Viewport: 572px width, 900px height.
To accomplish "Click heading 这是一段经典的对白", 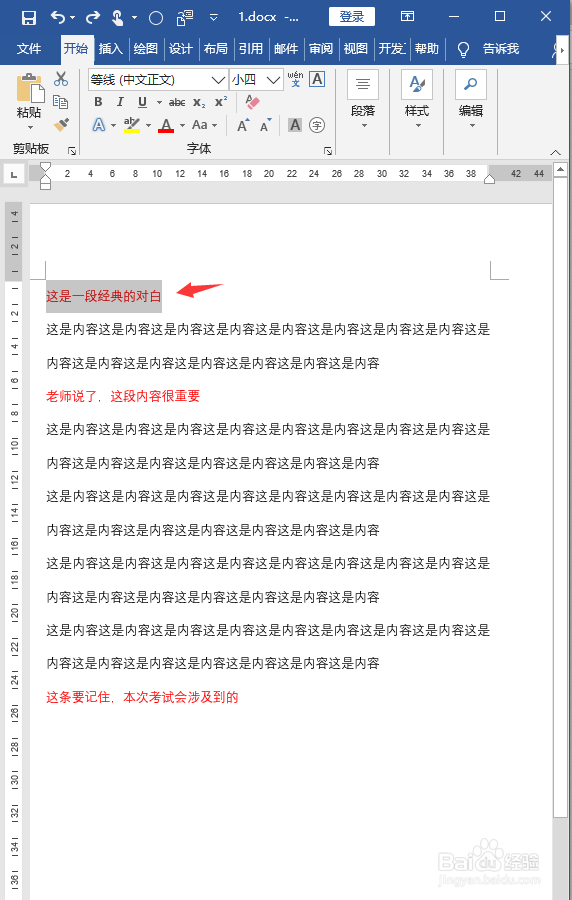I will 104,296.
